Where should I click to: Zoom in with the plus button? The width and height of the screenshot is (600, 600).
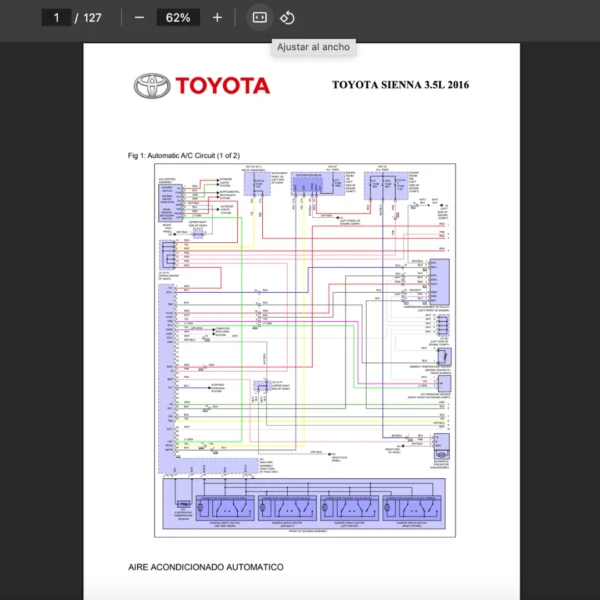217,18
